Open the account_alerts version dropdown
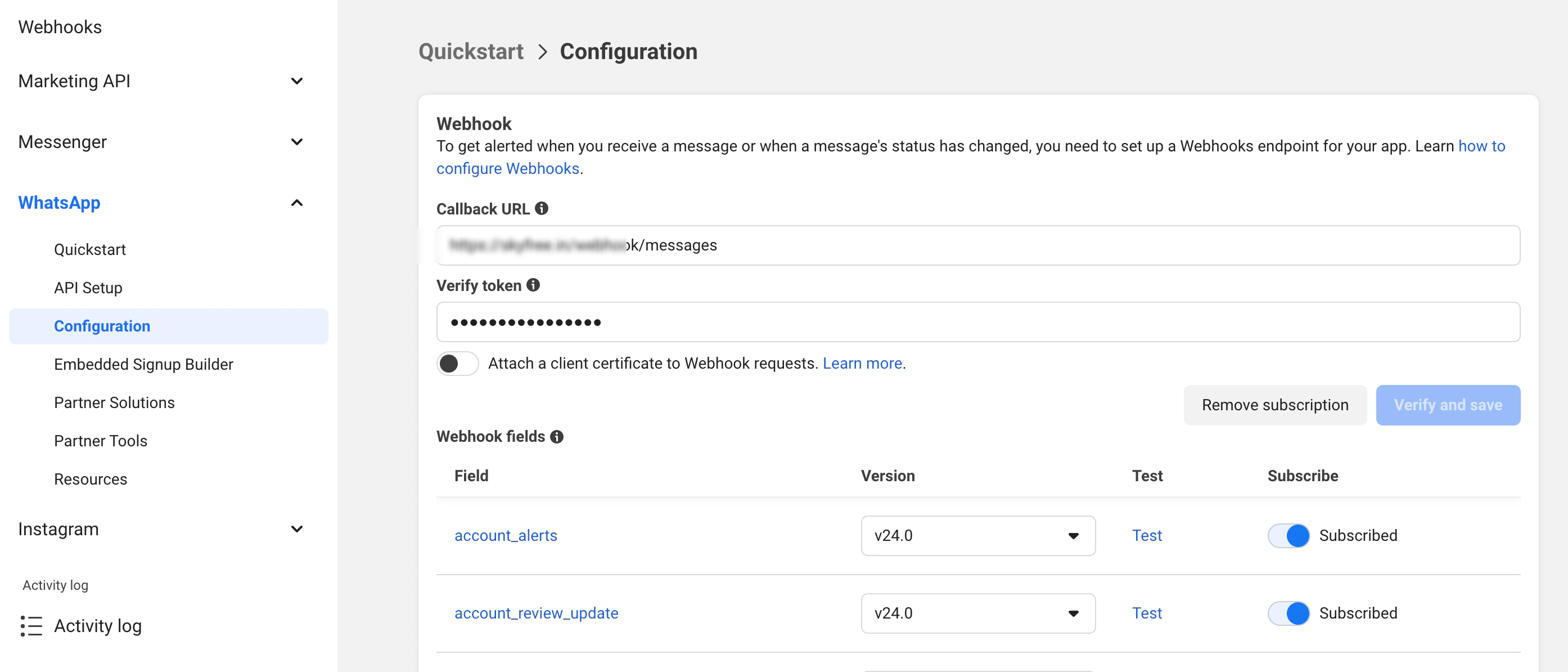The width and height of the screenshot is (1568, 672). coord(977,536)
